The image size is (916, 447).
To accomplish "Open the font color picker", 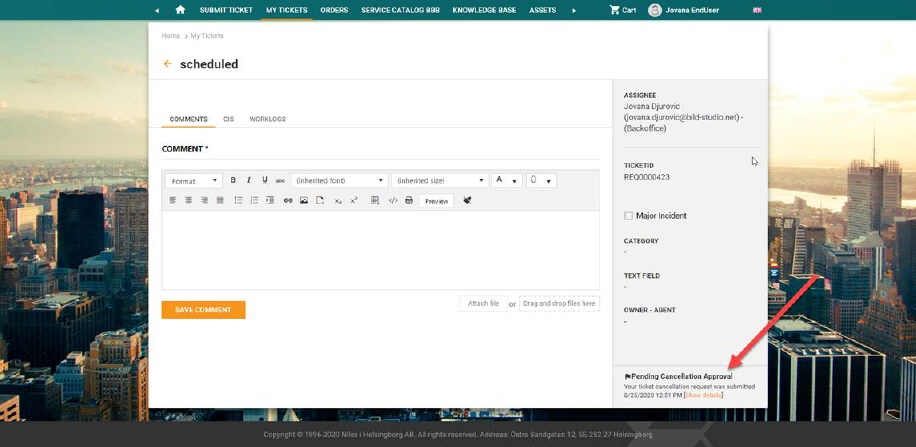I will click(x=506, y=181).
